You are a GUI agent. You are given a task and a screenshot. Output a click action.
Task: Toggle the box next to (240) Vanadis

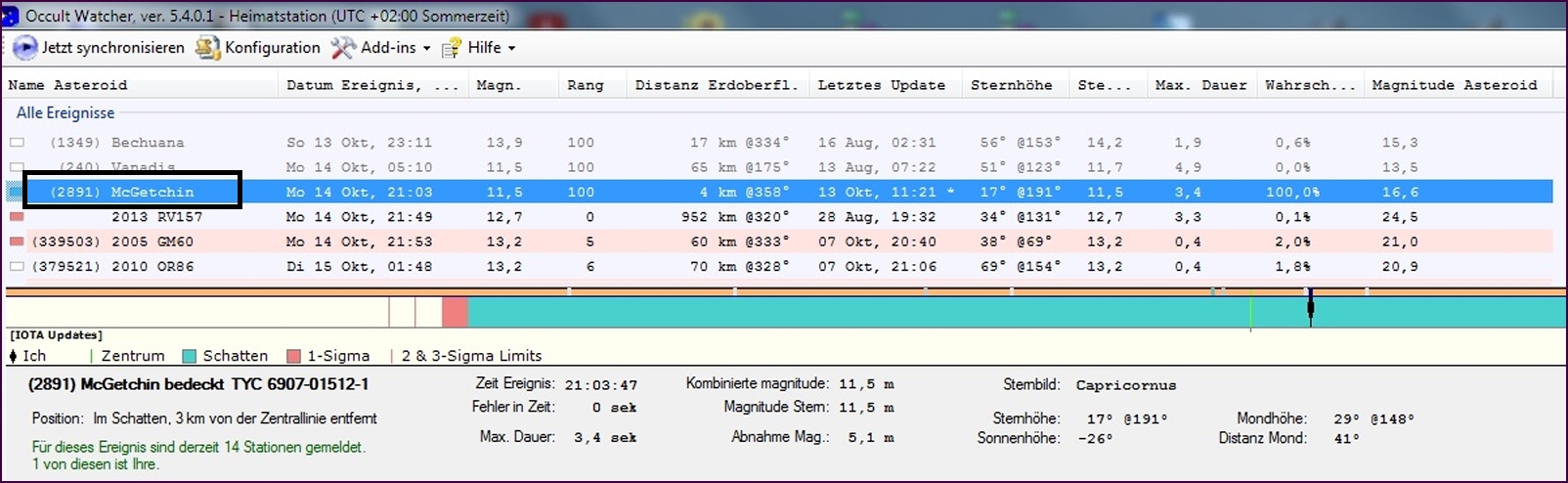click(17, 167)
